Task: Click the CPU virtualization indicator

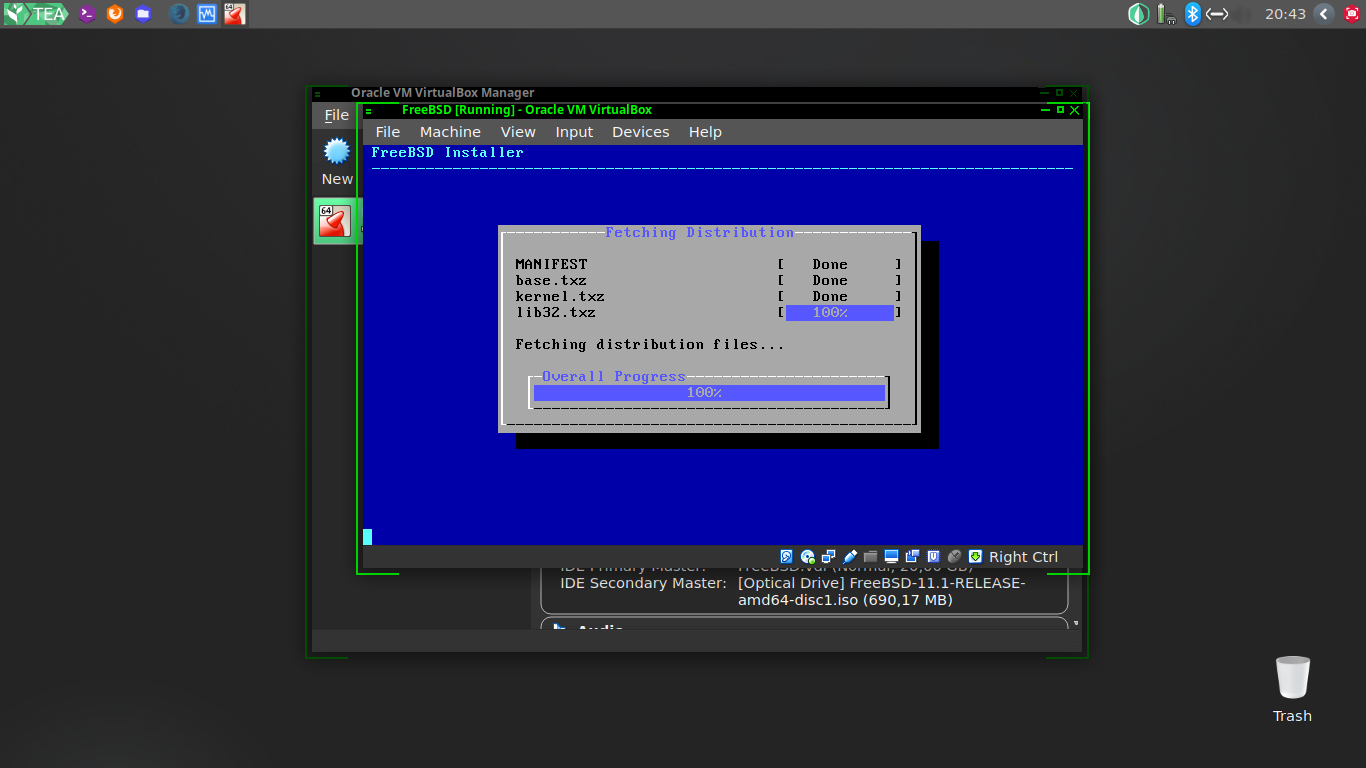Action: (933, 557)
